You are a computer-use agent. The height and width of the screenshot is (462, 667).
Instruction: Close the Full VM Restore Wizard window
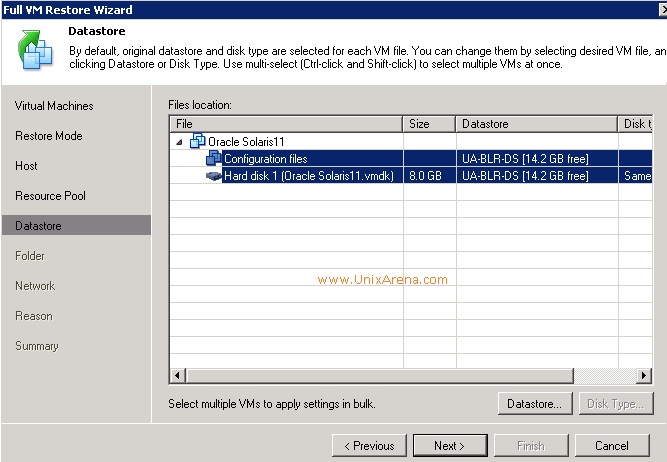click(x=663, y=9)
